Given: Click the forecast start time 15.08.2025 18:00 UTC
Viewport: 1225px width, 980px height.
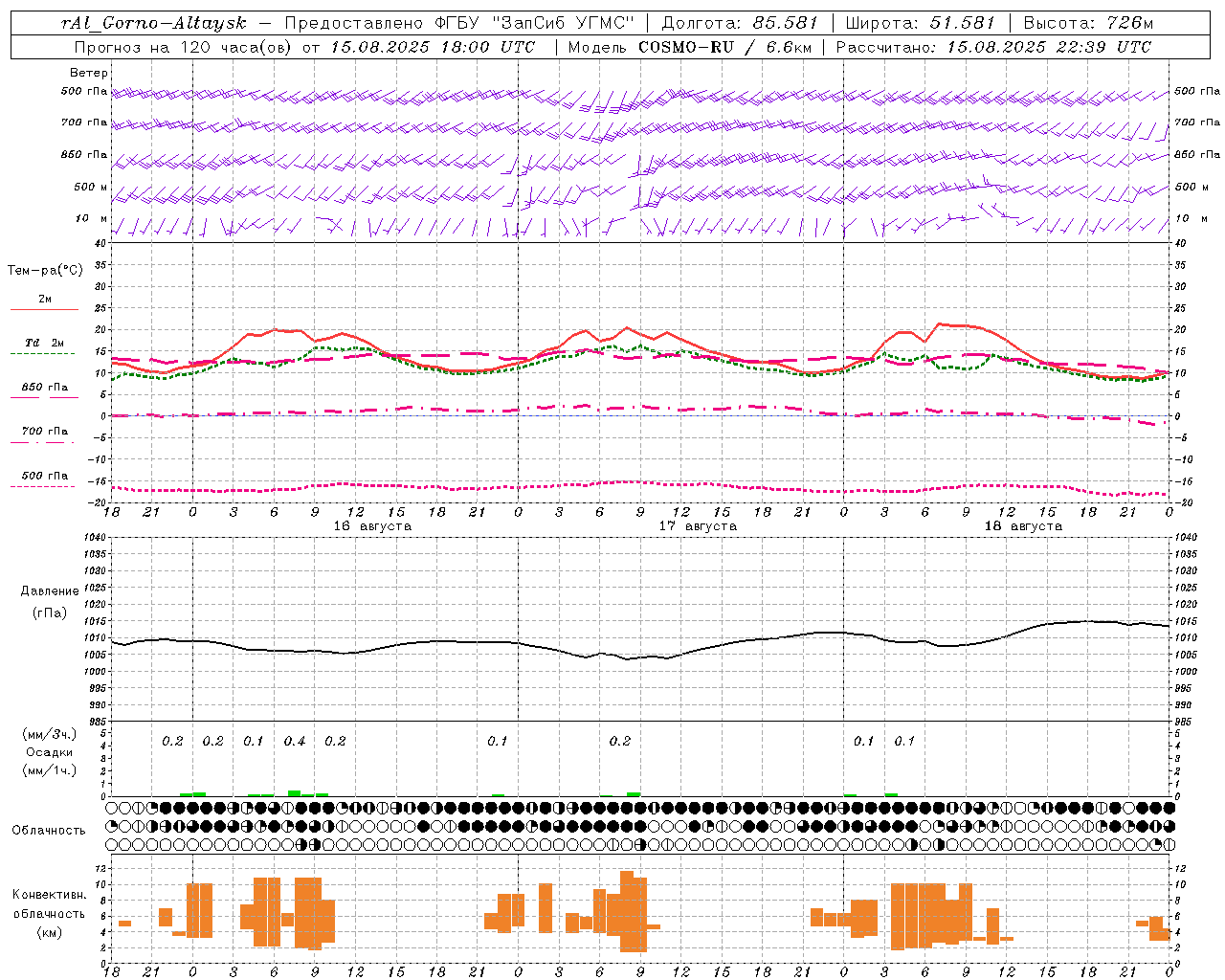Looking at the screenshot, I should (433, 47).
